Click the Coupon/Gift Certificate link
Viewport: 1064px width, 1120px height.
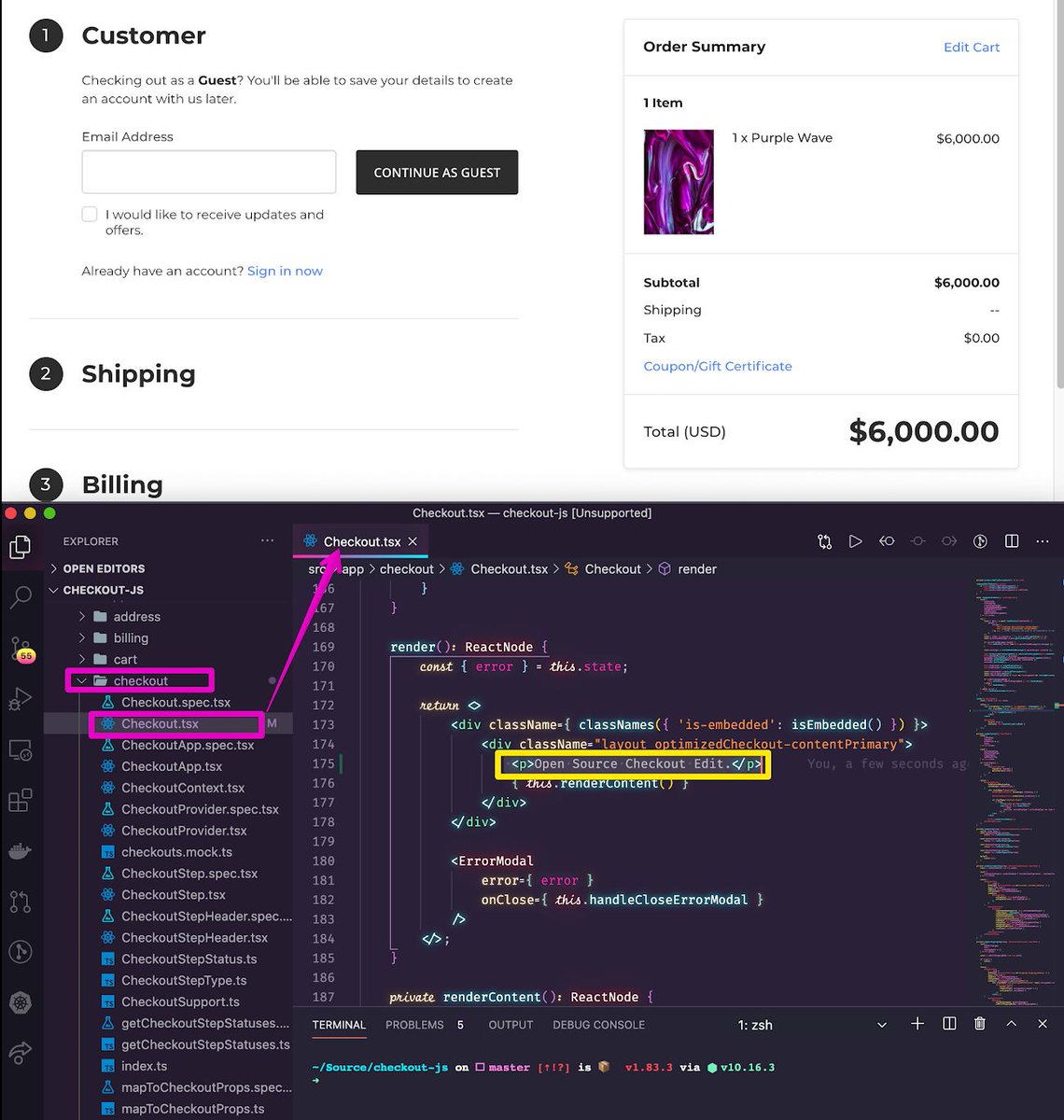(x=718, y=366)
